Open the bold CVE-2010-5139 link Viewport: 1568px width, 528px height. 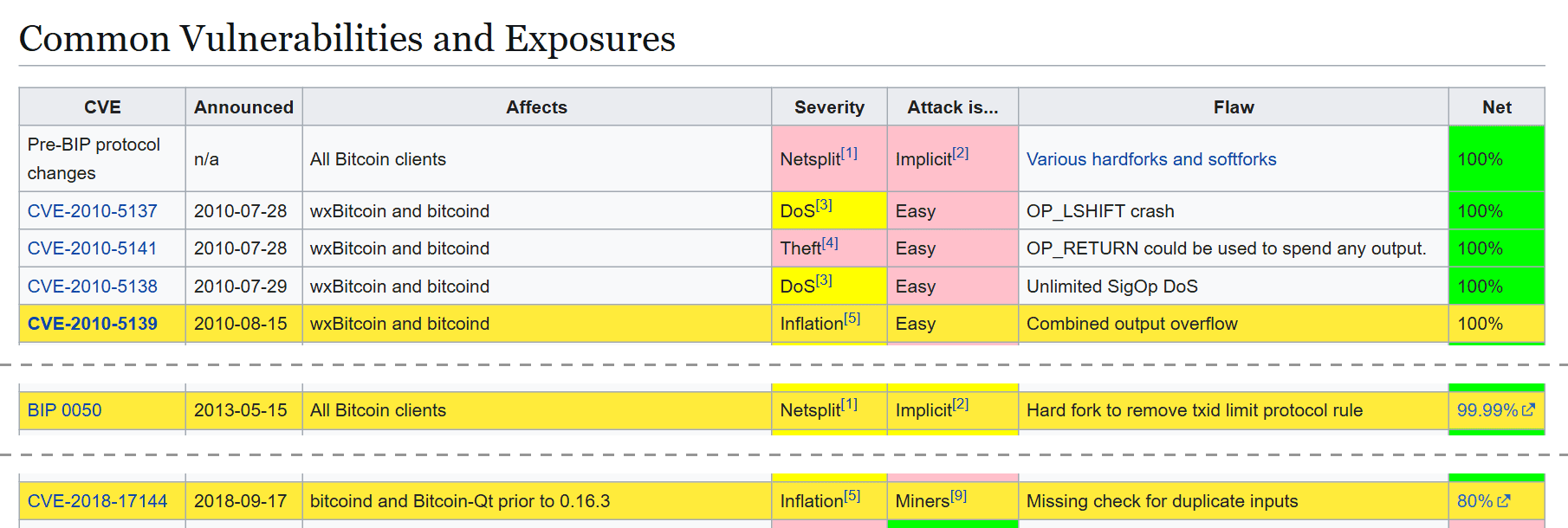pos(93,324)
